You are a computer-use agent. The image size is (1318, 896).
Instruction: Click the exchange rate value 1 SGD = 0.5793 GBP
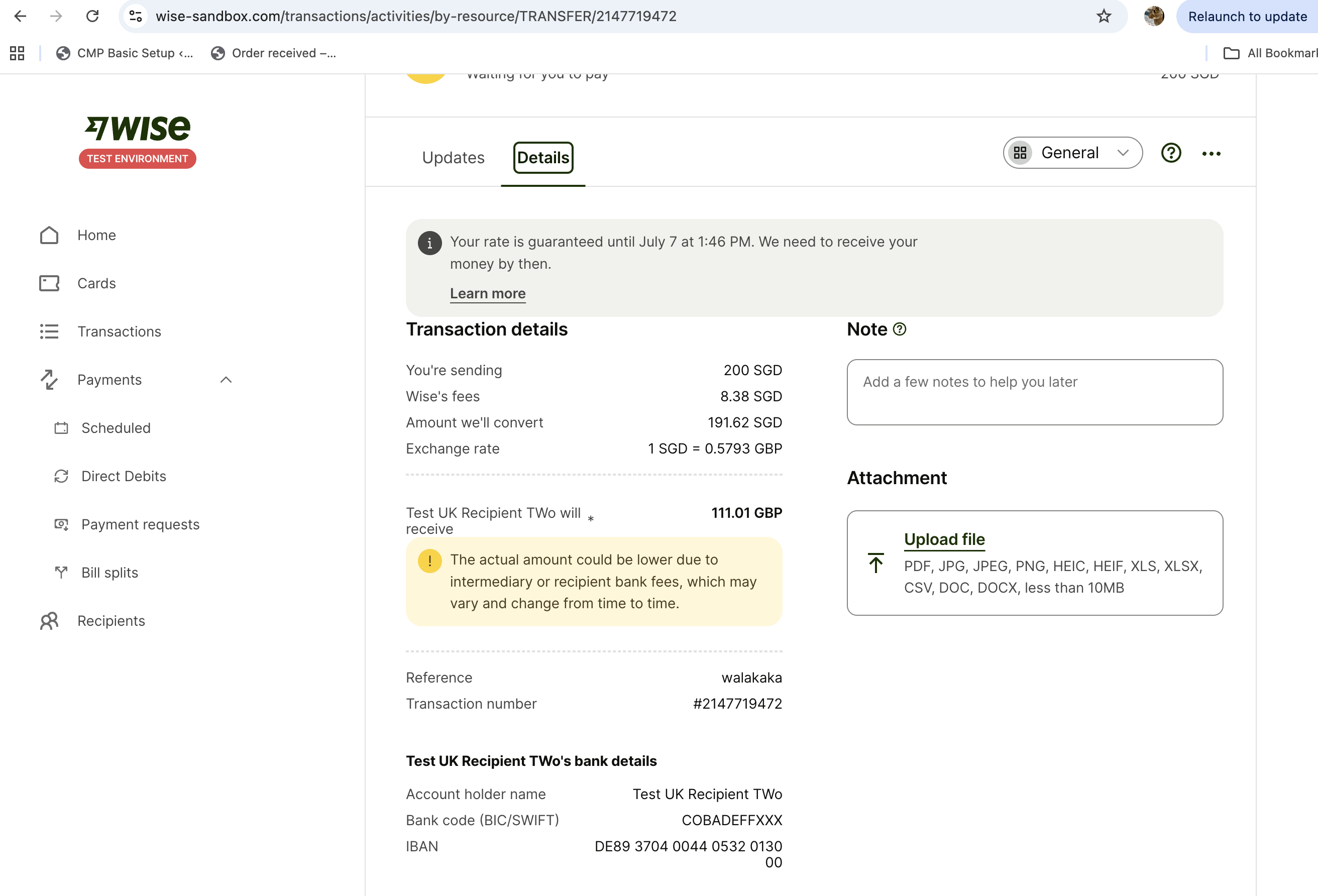(x=715, y=449)
